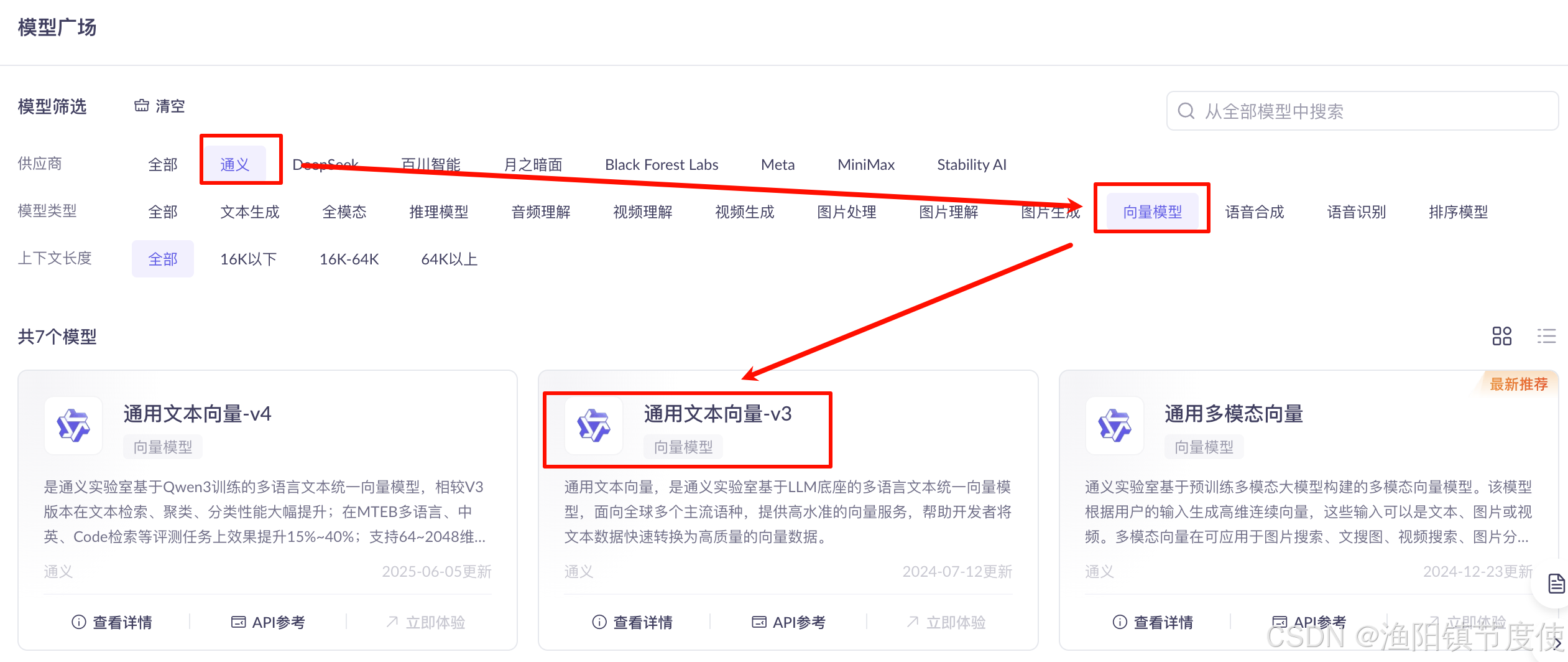
Task: Focus the 从全部模型中搜索 search box
Action: [x=1362, y=111]
